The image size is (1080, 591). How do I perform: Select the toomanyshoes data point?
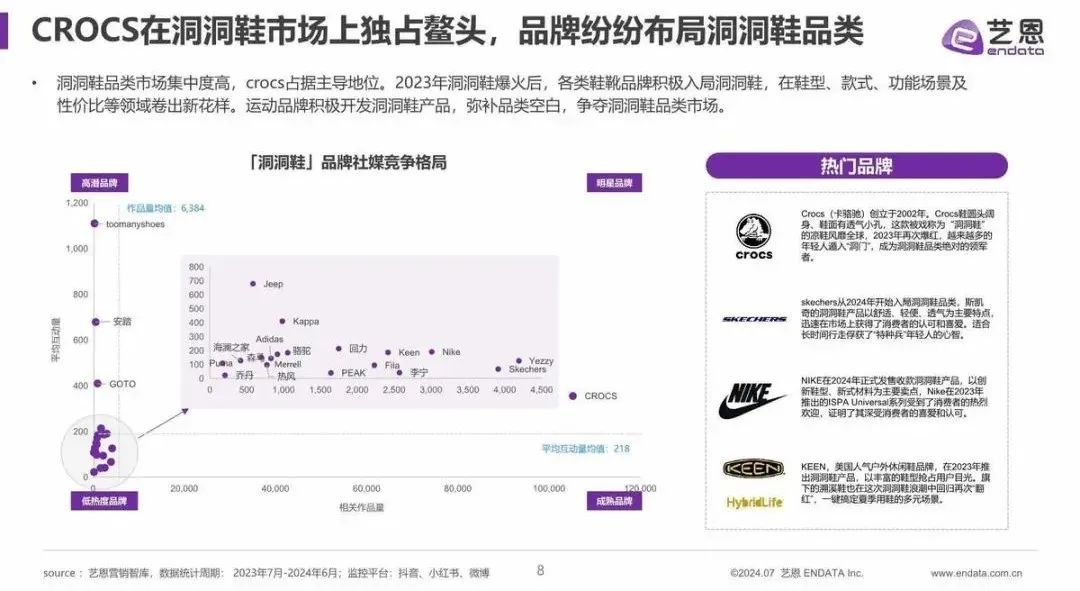pyautogui.click(x=94, y=224)
